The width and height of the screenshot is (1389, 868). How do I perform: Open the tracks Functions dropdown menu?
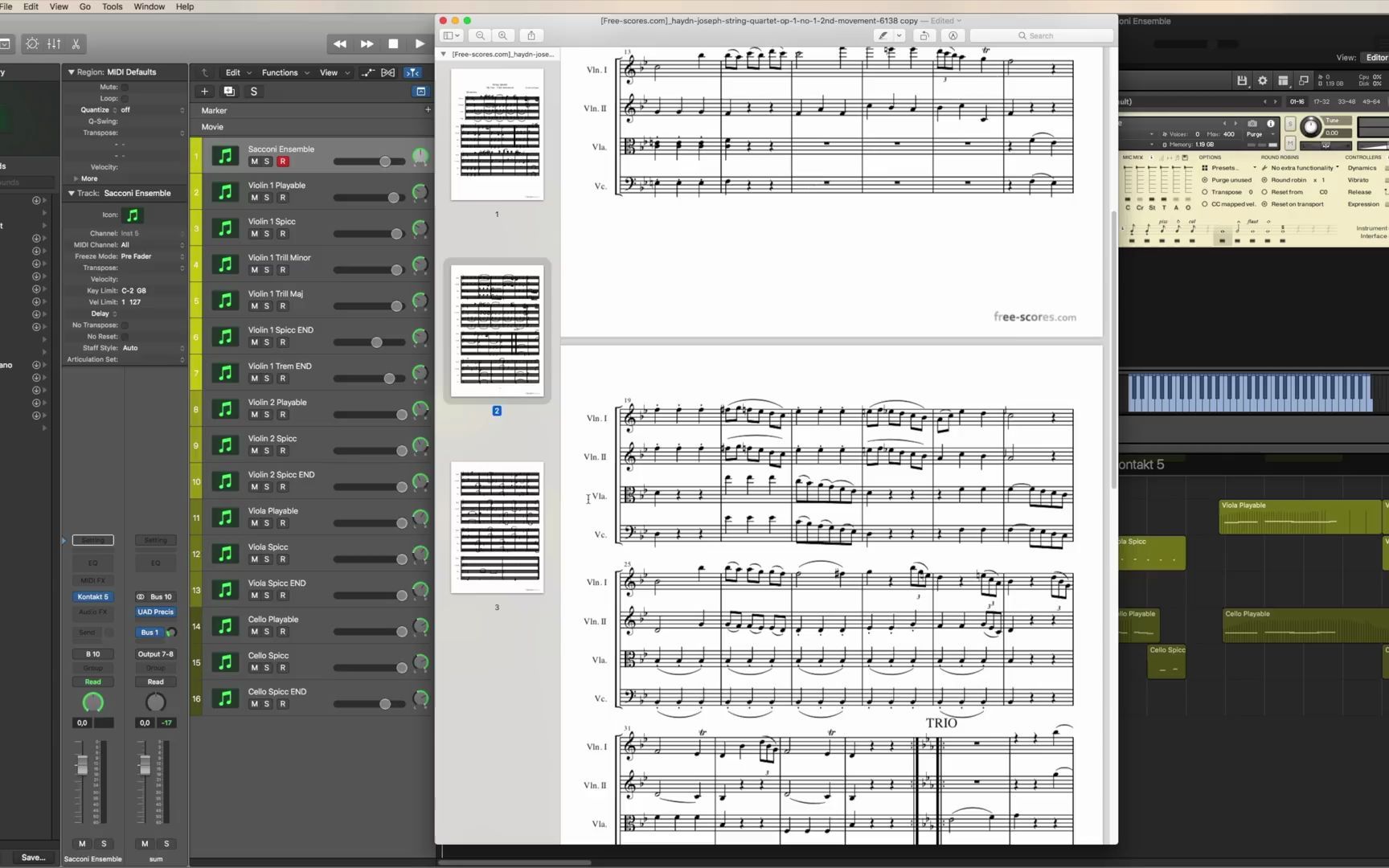click(285, 72)
